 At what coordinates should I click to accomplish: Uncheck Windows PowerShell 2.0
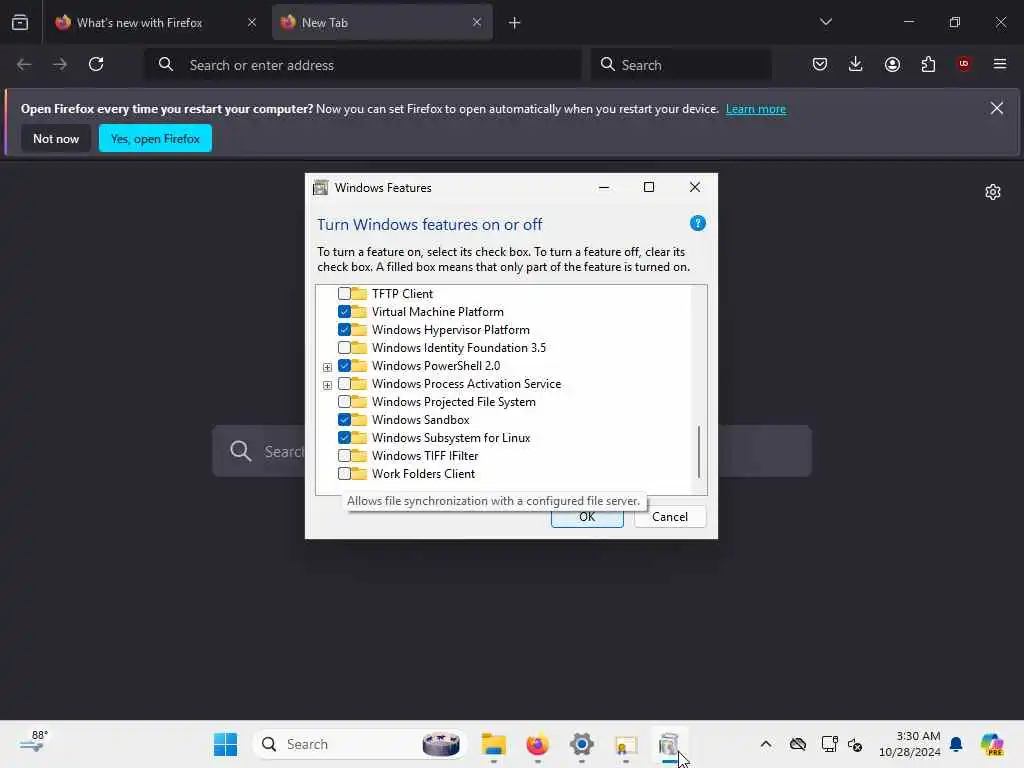tap(344, 366)
